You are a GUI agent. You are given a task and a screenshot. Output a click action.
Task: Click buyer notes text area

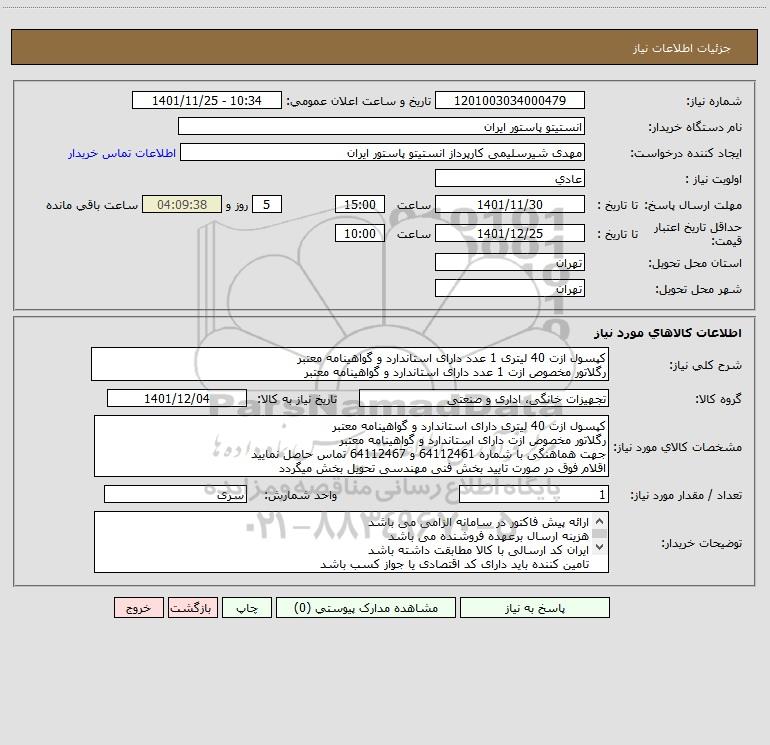point(351,542)
